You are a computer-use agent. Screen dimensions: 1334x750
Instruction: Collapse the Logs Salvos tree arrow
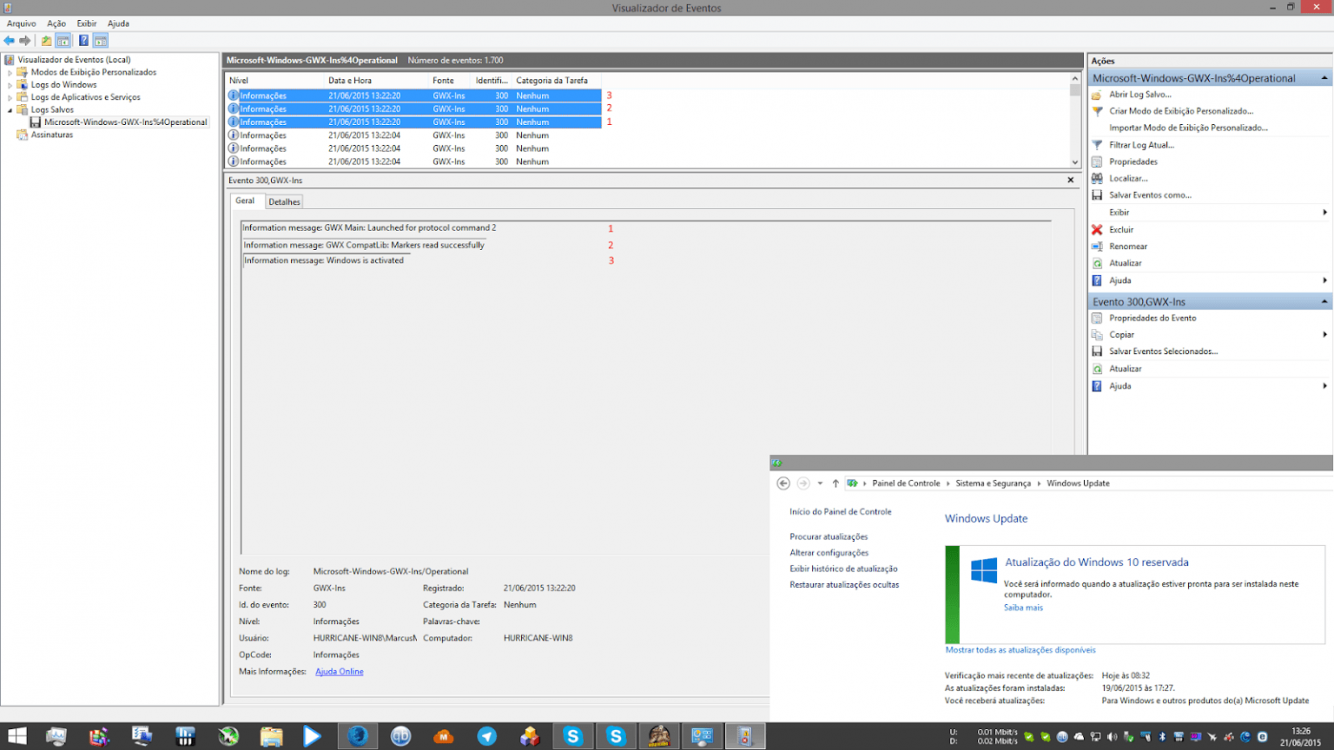click(x=10, y=110)
